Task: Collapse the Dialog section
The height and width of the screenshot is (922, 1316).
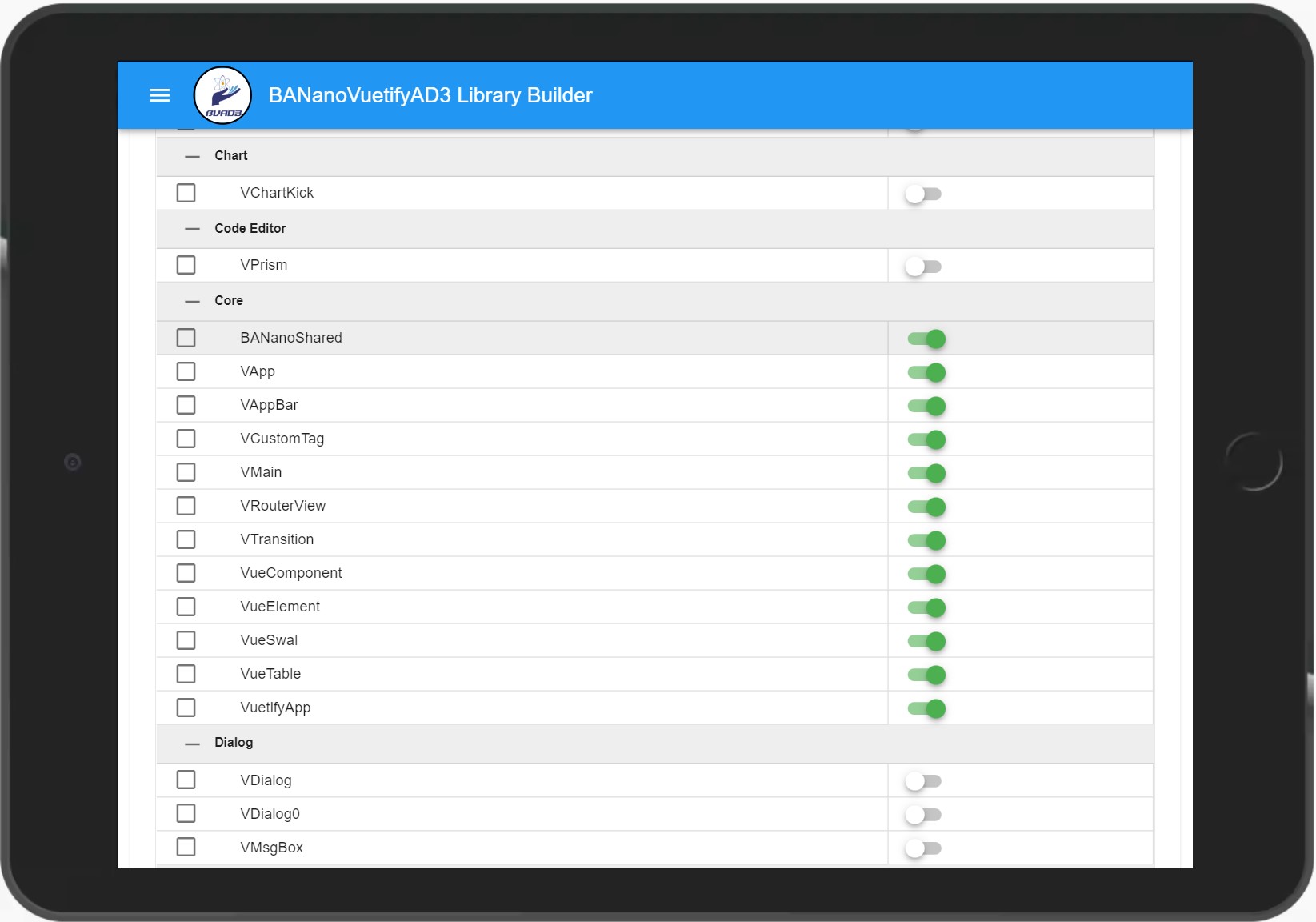Action: (x=192, y=744)
